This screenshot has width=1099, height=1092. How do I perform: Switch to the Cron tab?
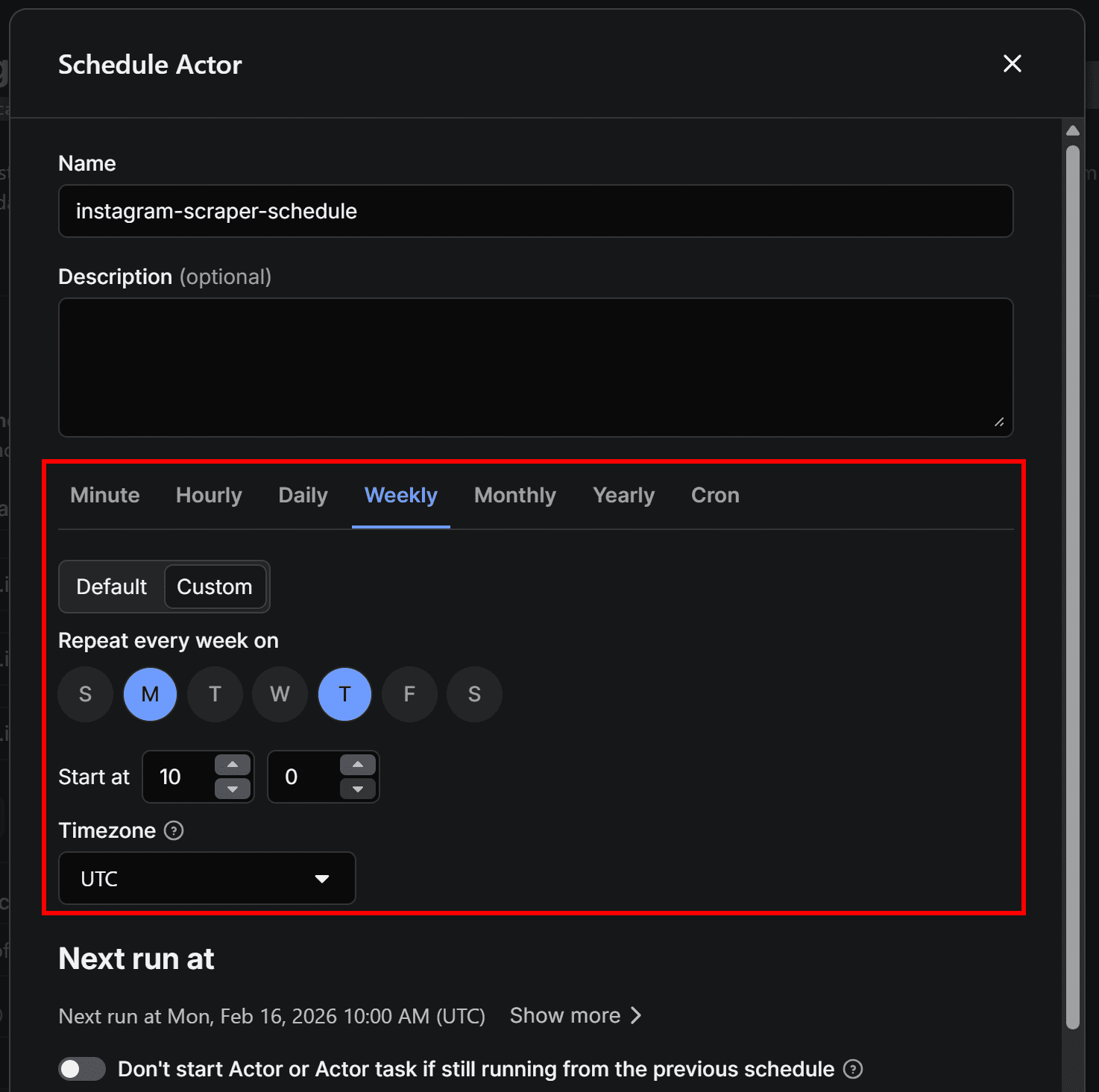pyautogui.click(x=714, y=495)
